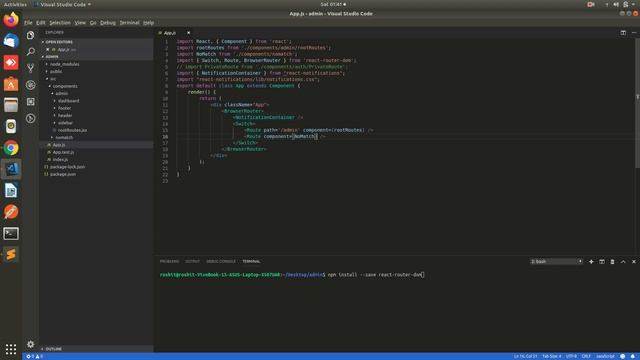640x360 pixels.
Task: Expand the Outline section
Action: point(53,349)
